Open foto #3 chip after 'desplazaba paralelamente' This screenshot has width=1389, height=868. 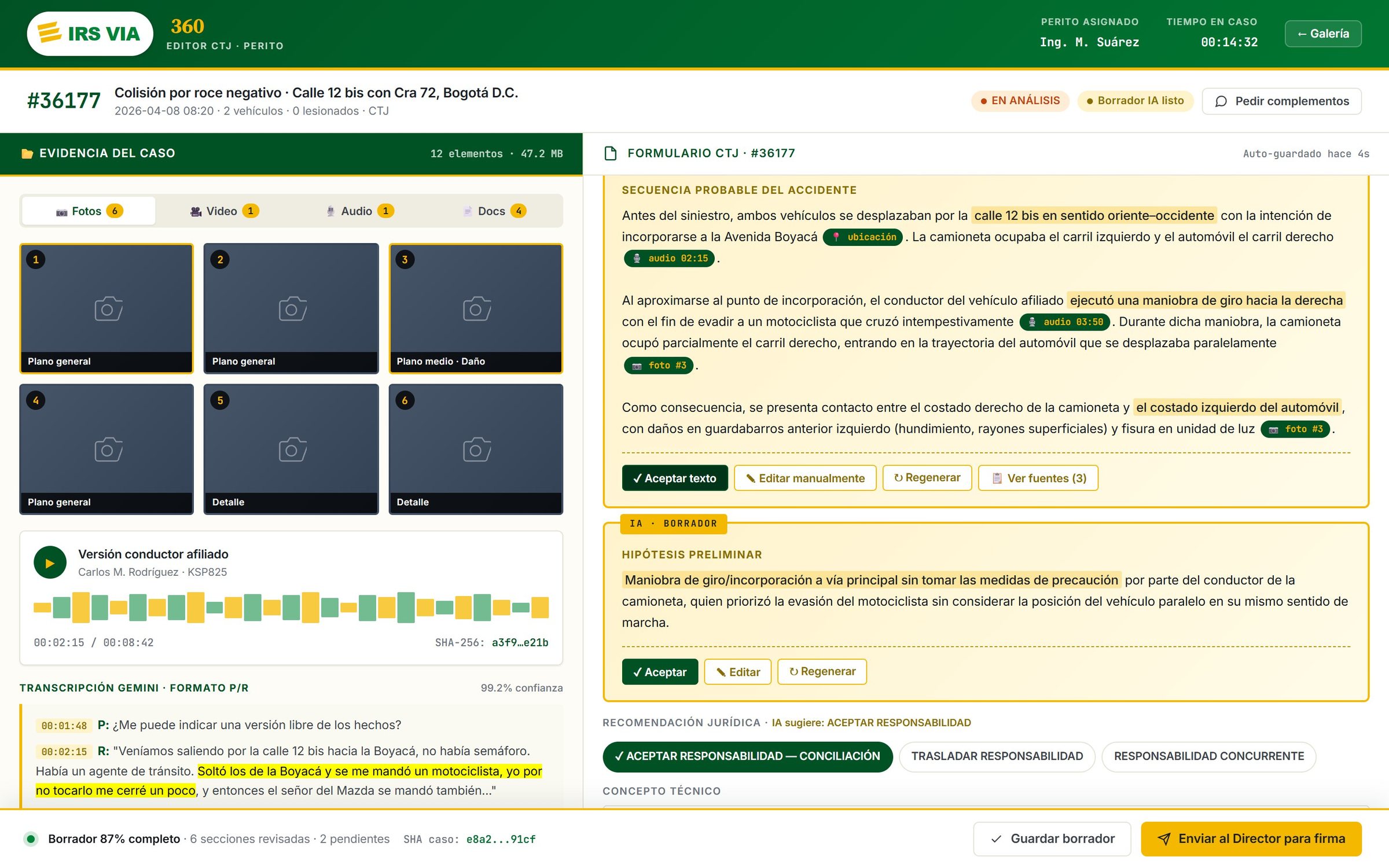(659, 366)
